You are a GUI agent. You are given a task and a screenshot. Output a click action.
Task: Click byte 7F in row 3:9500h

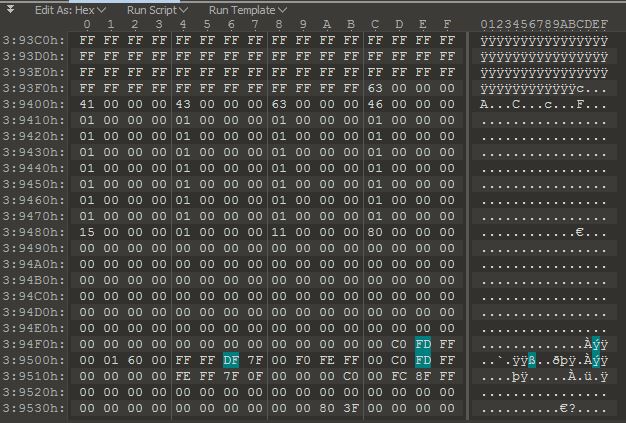tap(255, 360)
